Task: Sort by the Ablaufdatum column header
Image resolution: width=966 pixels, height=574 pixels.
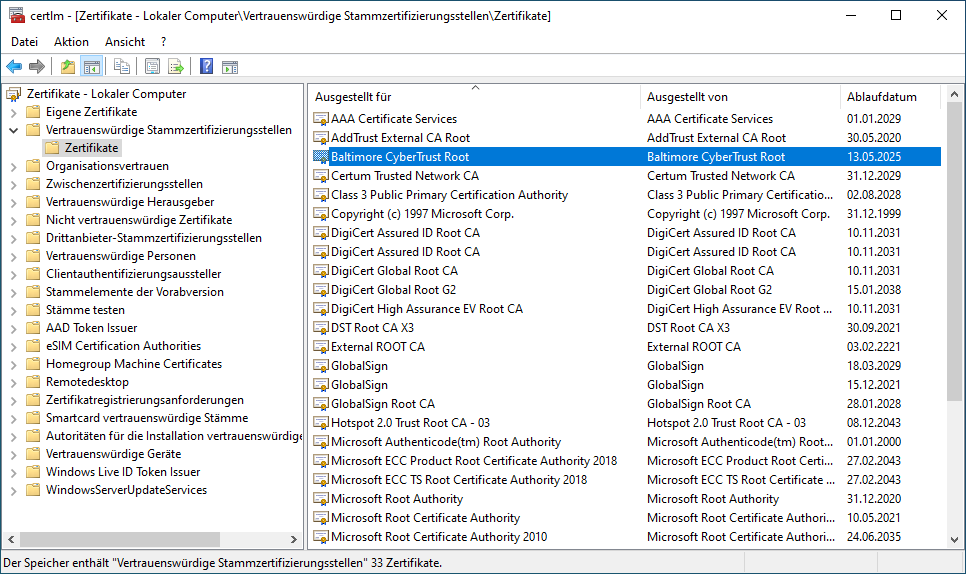Action: (890, 97)
